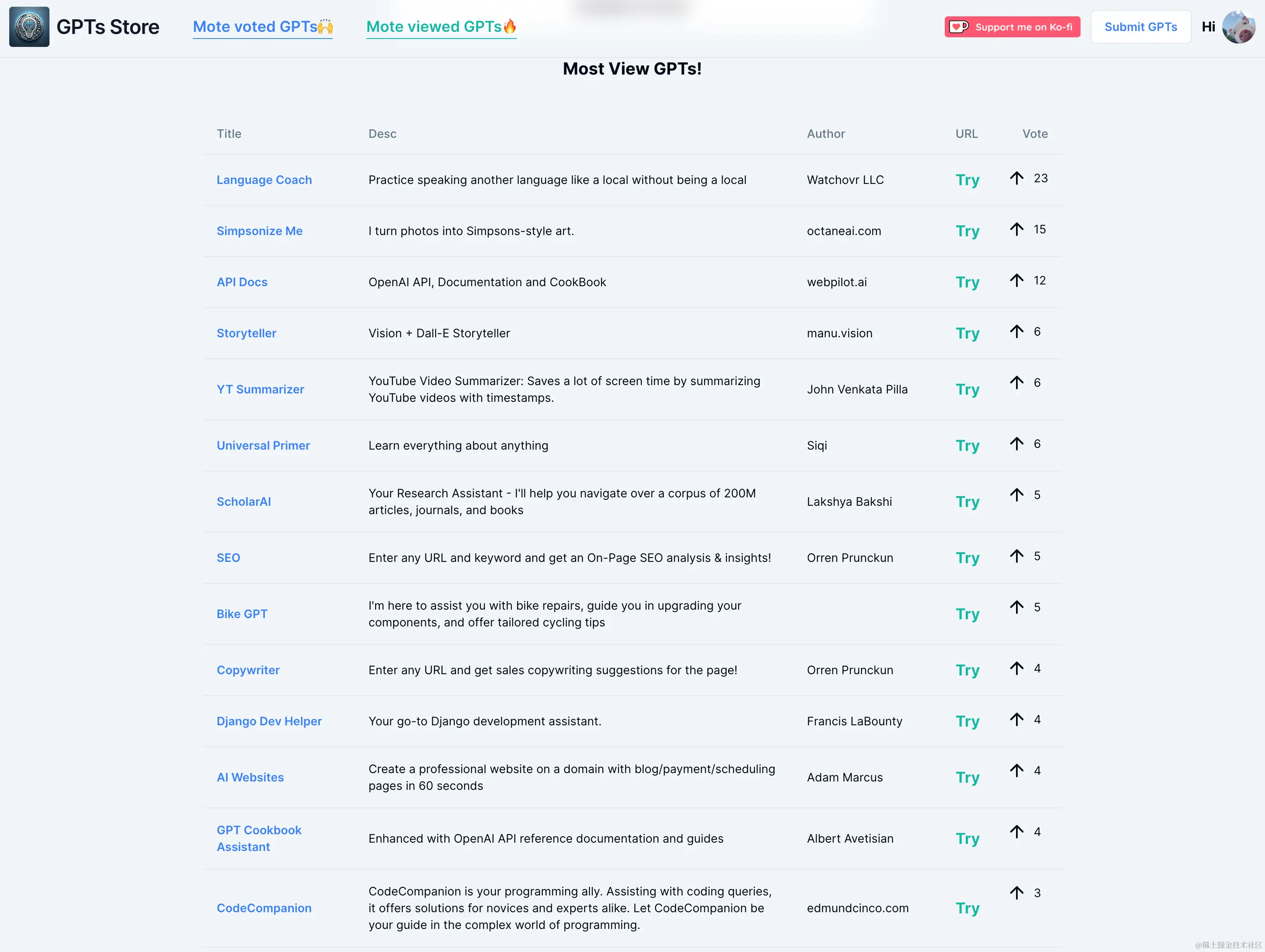Image resolution: width=1265 pixels, height=952 pixels.
Task: Upvote the ScholarAI entry arrow
Action: (1016, 494)
